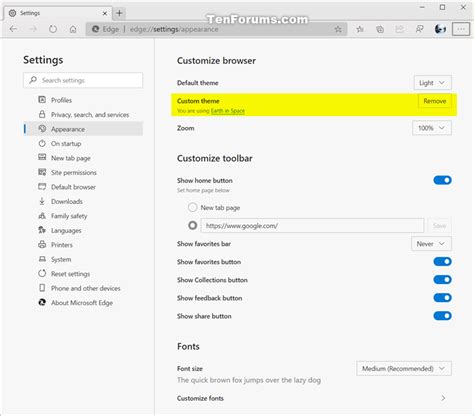Click the Refresh page icon
The height and width of the screenshot is (416, 474).
(x=53, y=29)
